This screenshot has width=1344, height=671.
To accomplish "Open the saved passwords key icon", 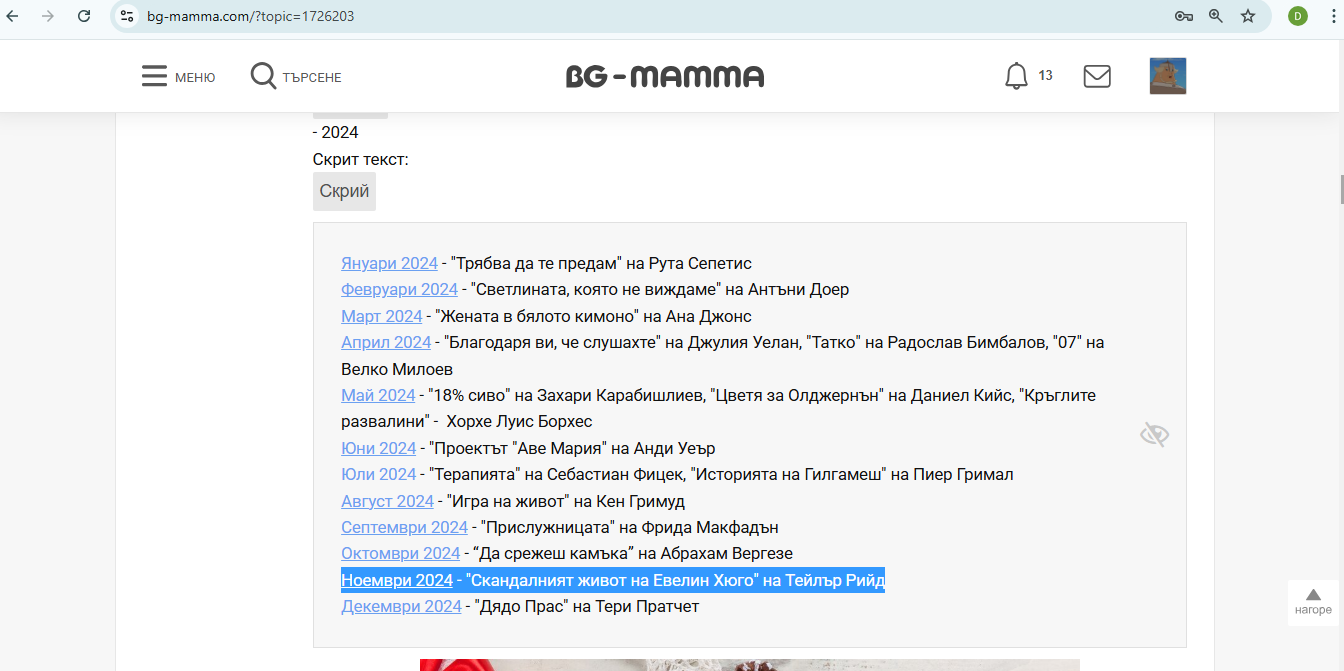I will [x=1184, y=16].
